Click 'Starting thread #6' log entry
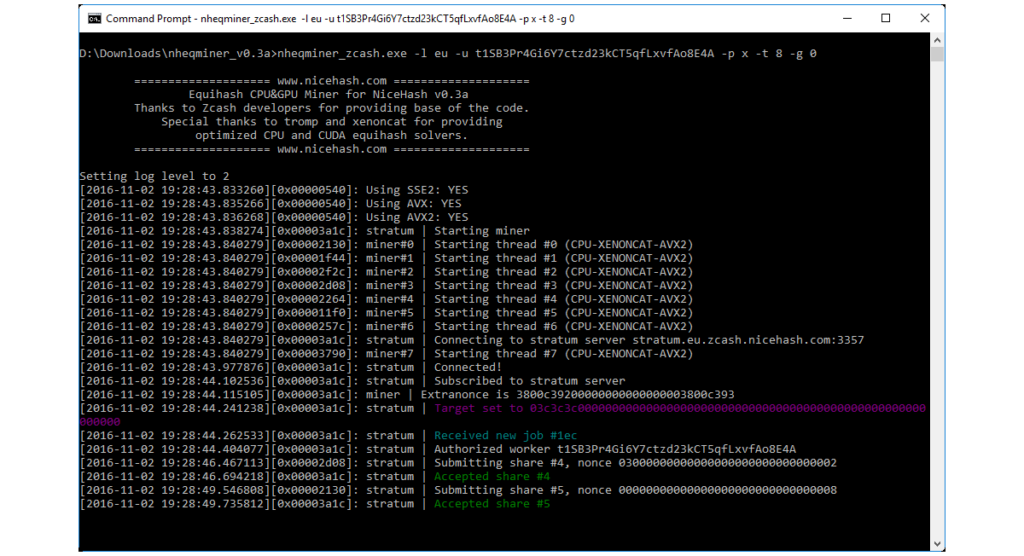Image resolution: width=1024 pixels, height=556 pixels. [386, 327]
